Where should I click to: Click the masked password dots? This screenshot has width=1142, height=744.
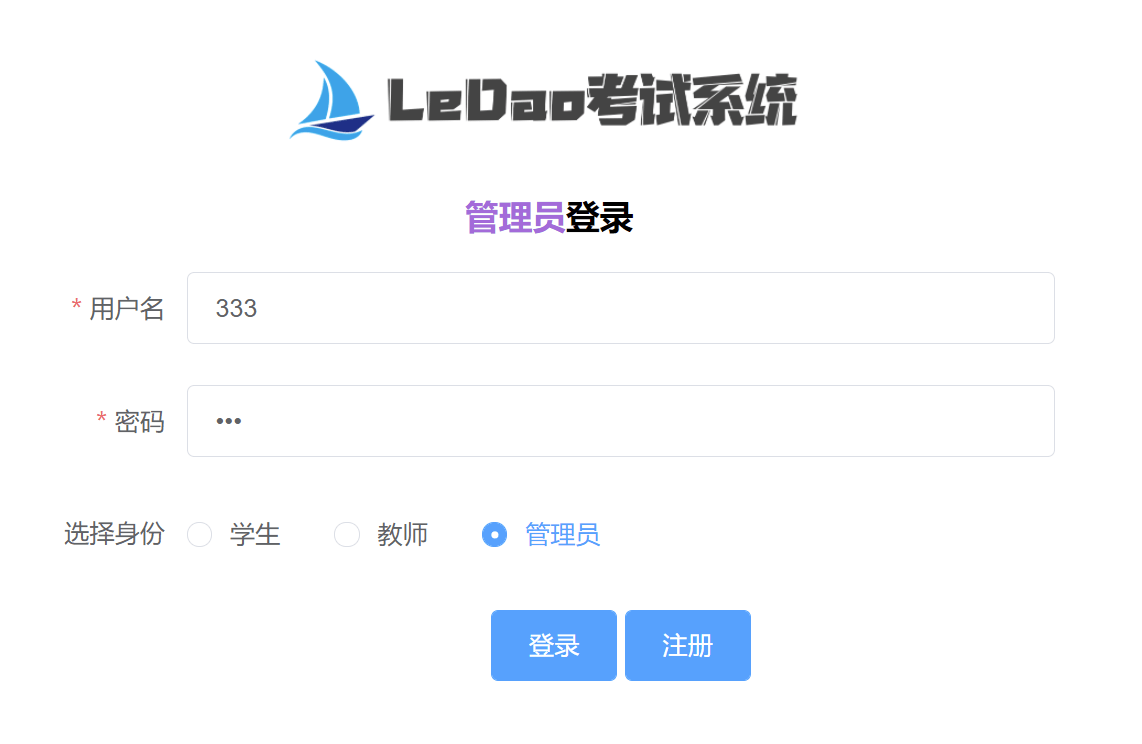click(x=229, y=421)
